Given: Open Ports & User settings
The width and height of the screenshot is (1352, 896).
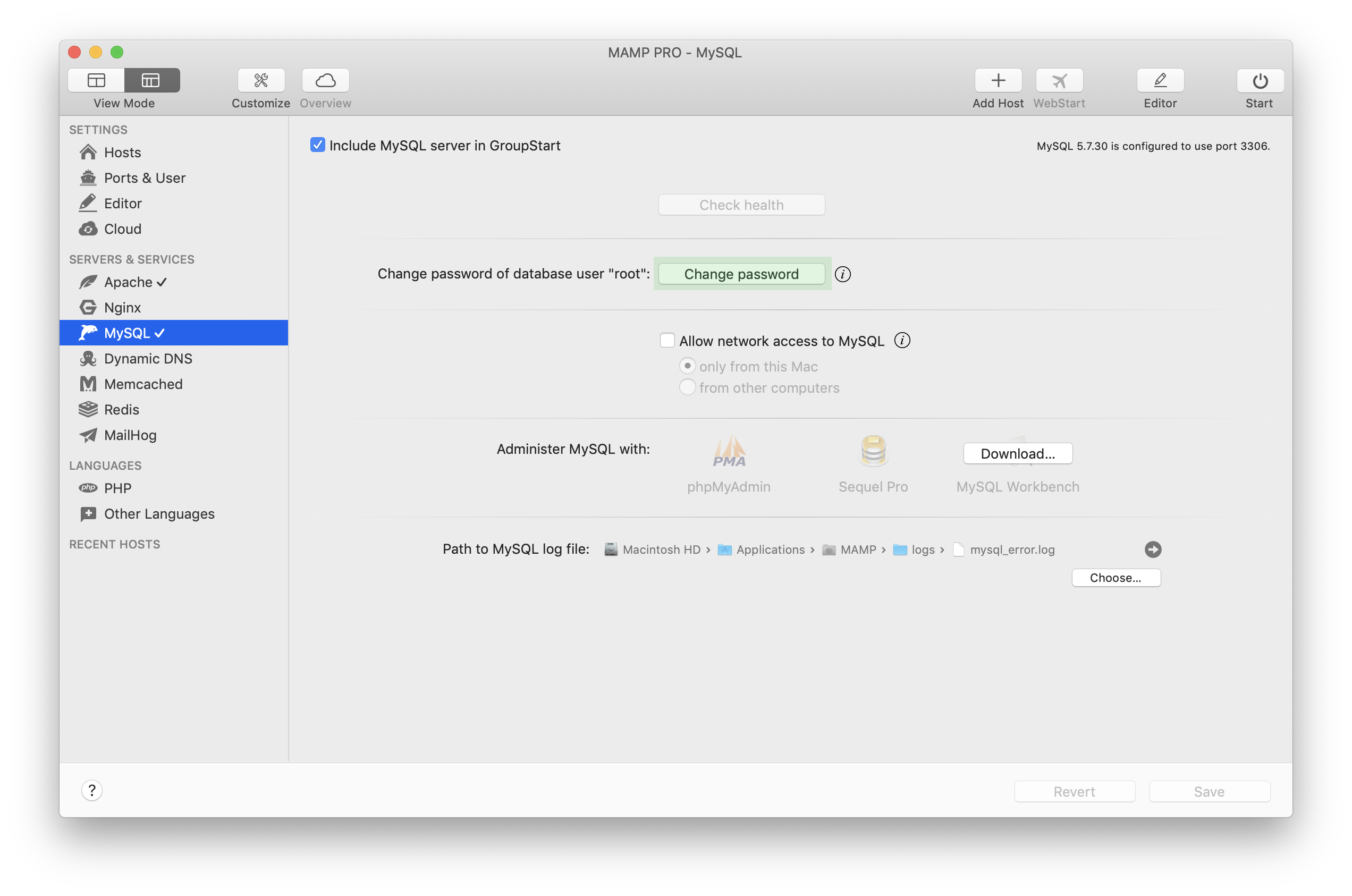Looking at the screenshot, I should click(174, 177).
